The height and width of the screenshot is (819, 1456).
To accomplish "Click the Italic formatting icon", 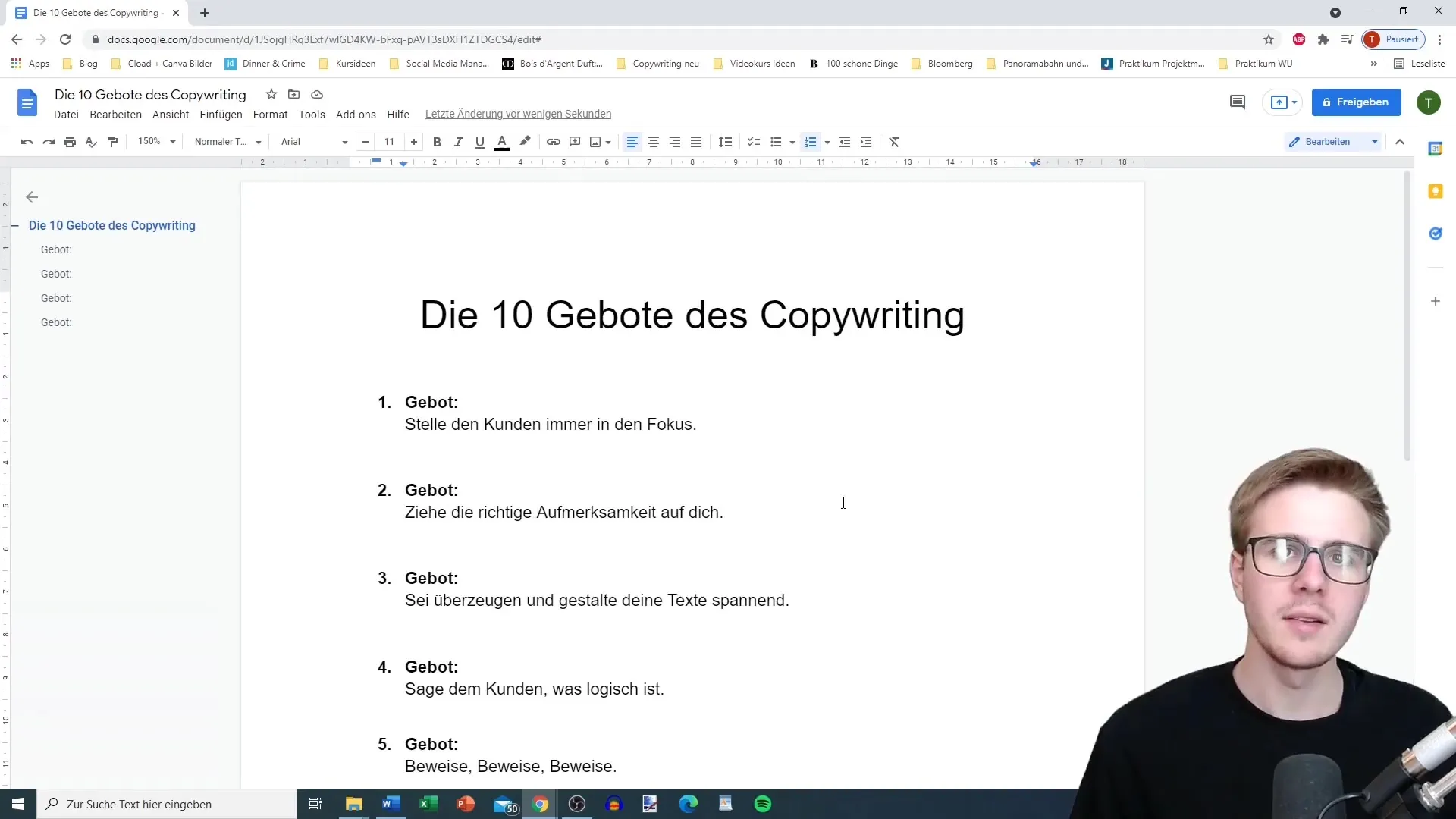I will click(459, 141).
